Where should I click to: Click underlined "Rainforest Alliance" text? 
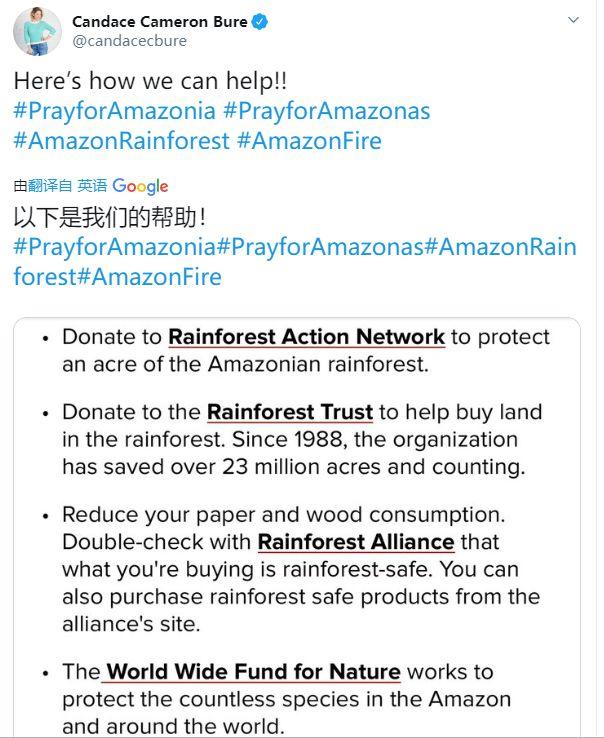tap(356, 542)
